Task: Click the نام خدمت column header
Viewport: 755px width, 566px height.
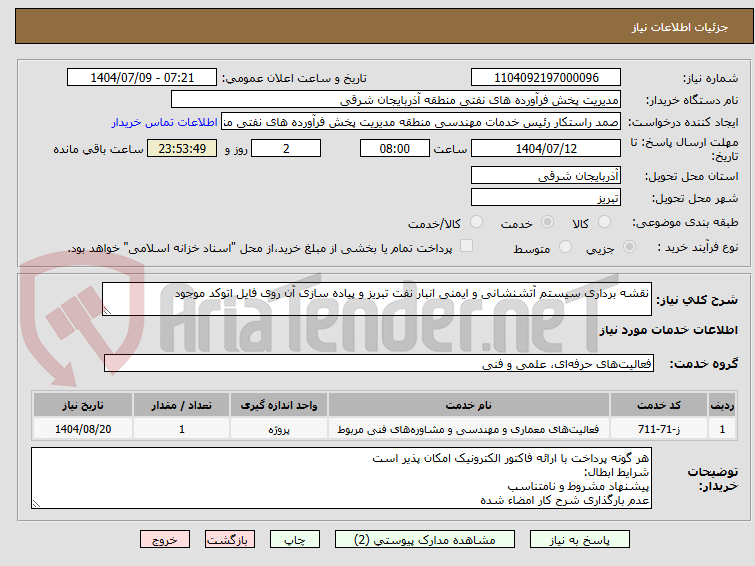Action: tap(469, 405)
